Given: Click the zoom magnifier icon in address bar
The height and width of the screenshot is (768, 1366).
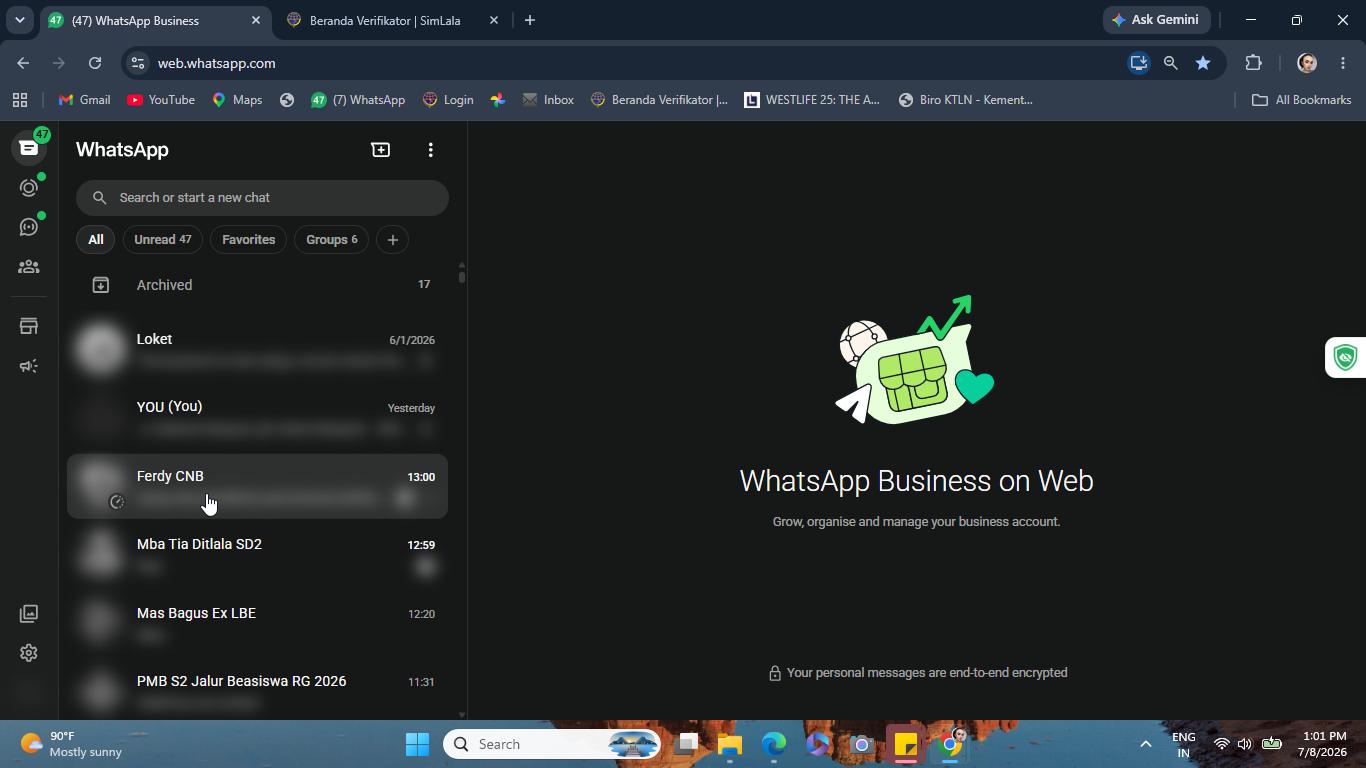Looking at the screenshot, I should pyautogui.click(x=1170, y=63).
